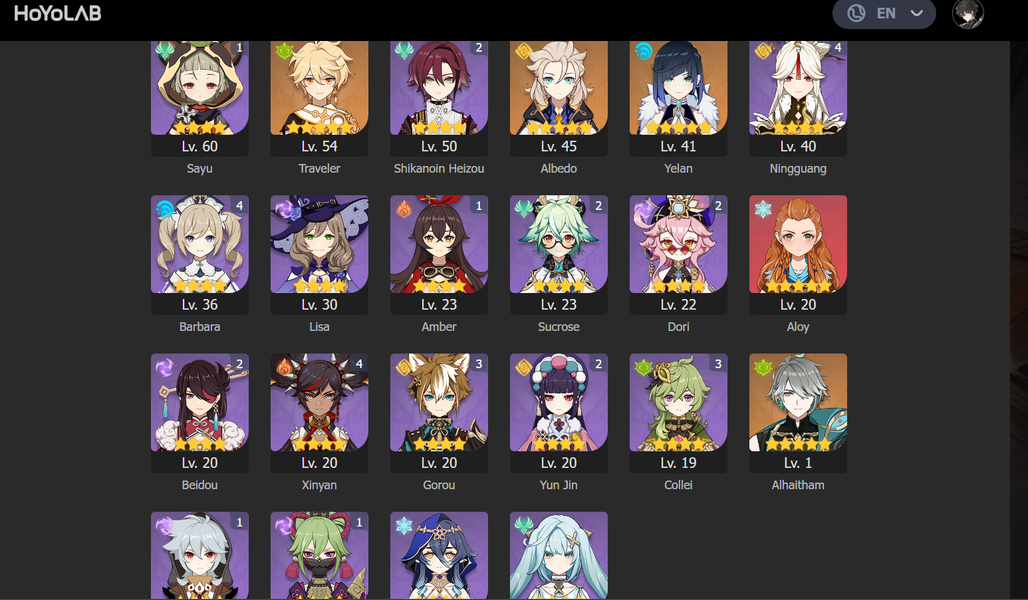Viewport: 1028px width, 600px height.
Task: Click Barbara's Hydro element icon
Action: click(x=165, y=209)
